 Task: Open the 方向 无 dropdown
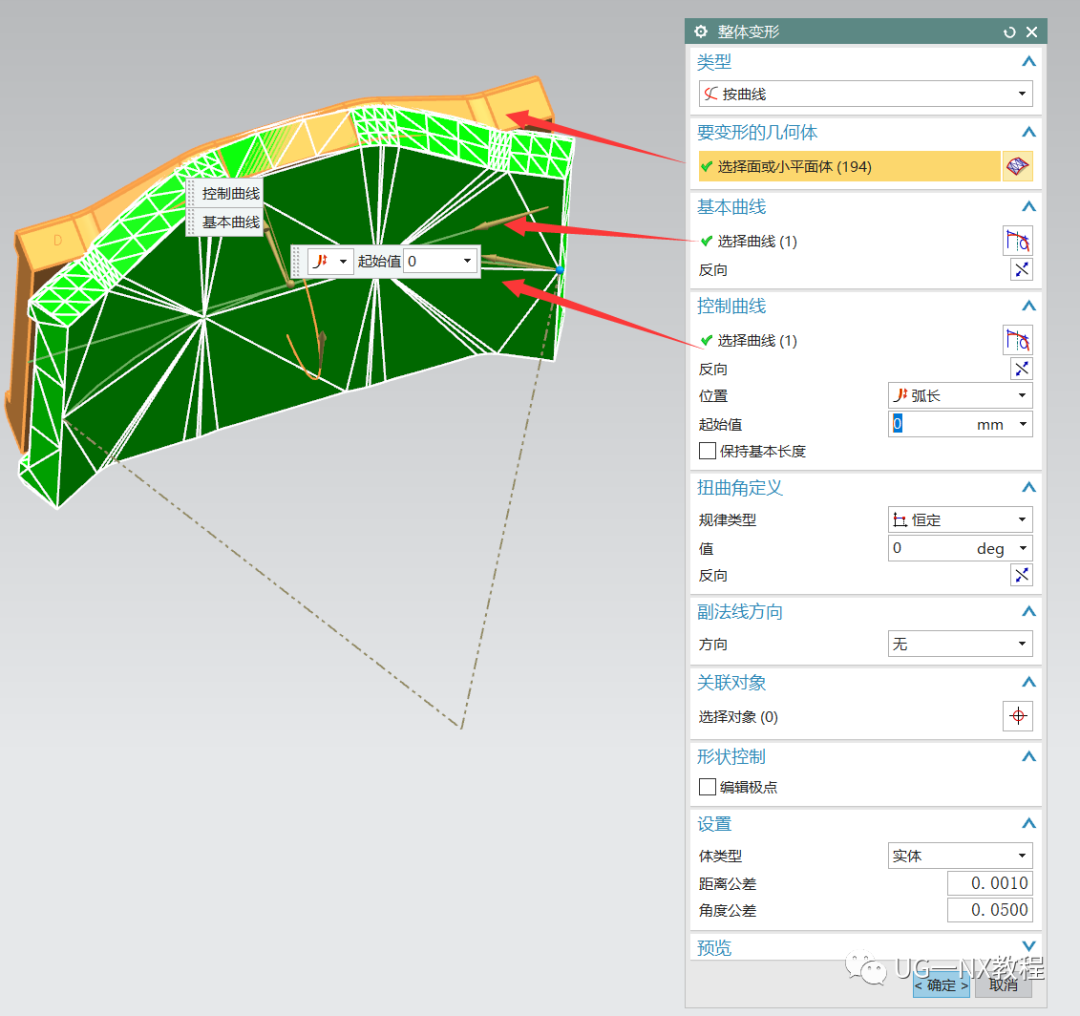[960, 643]
